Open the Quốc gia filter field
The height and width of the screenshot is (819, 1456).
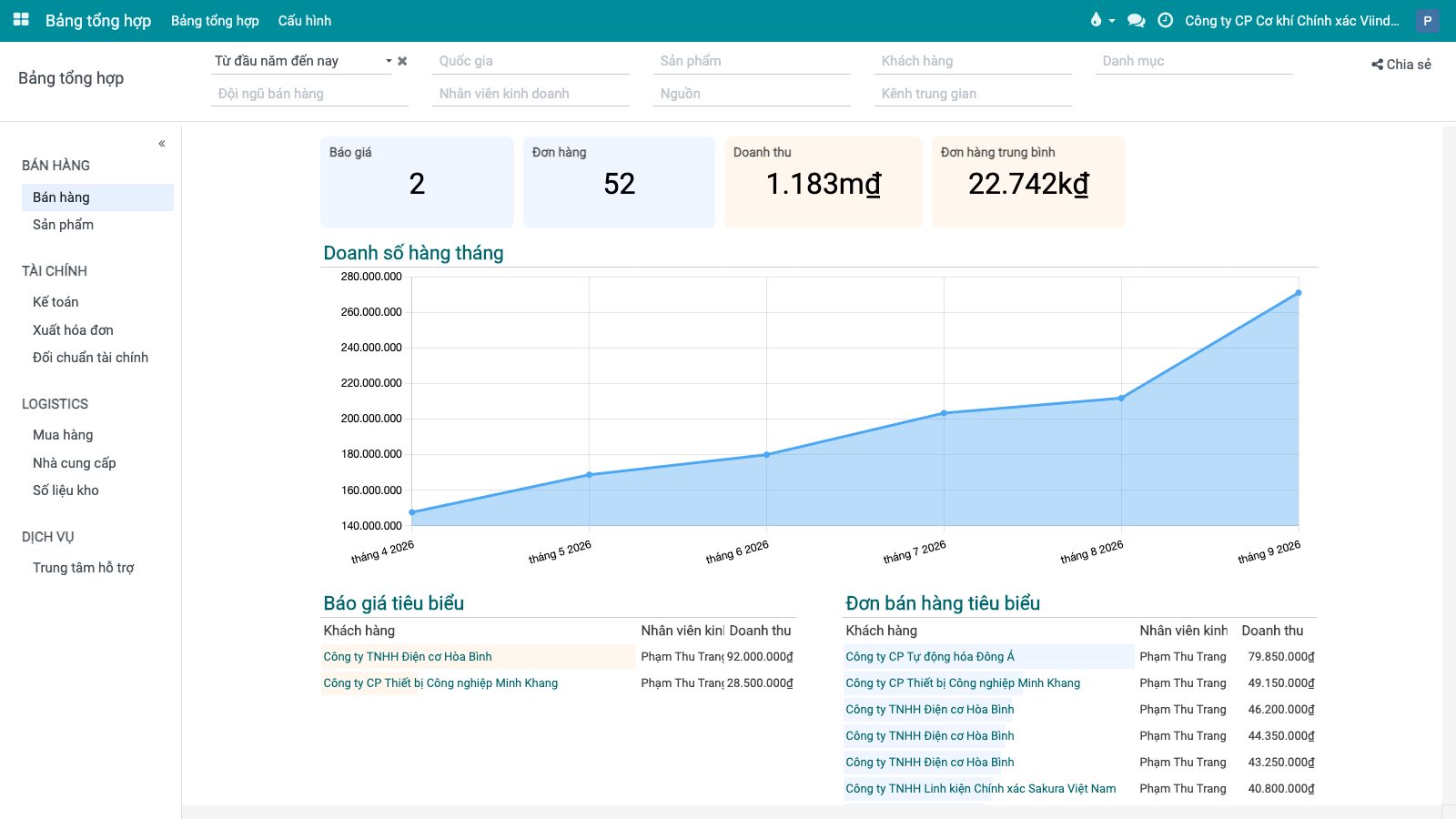coord(531,61)
